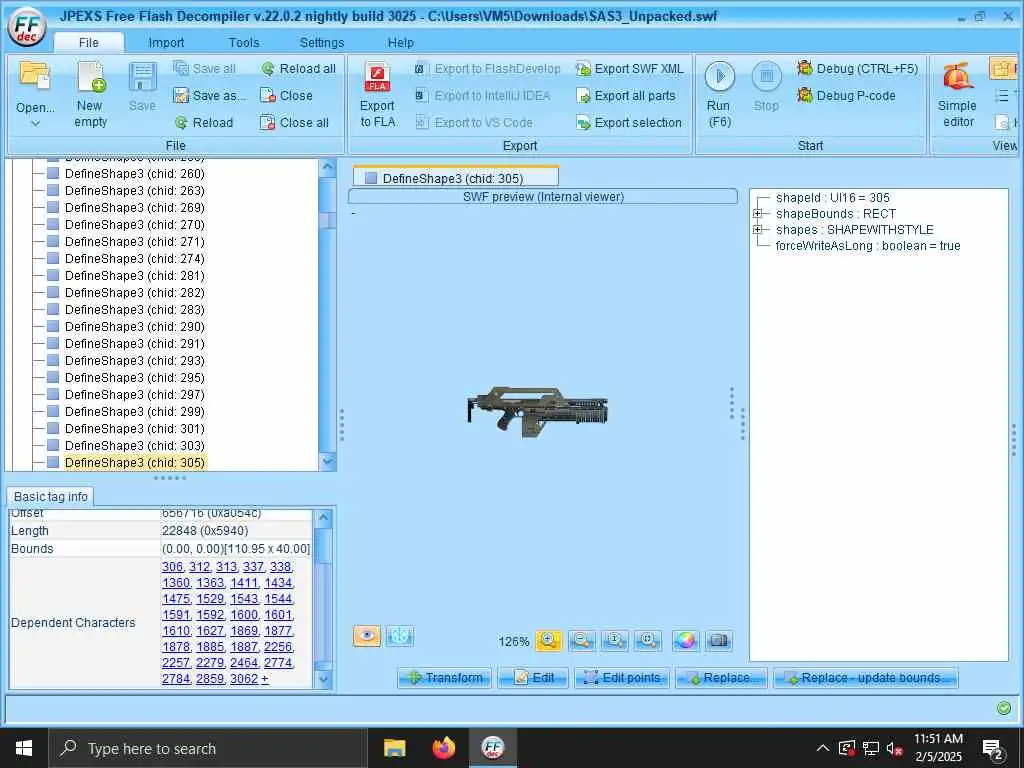The height and width of the screenshot is (768, 1024).
Task: Select shapeId : UI16 = 305 row
Action: [833, 197]
